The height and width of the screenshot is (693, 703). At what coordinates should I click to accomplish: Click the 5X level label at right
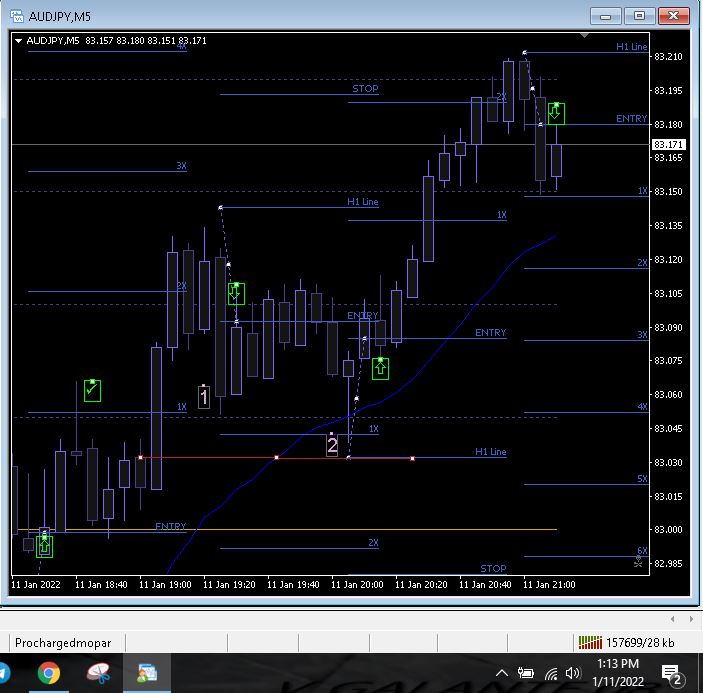point(642,479)
